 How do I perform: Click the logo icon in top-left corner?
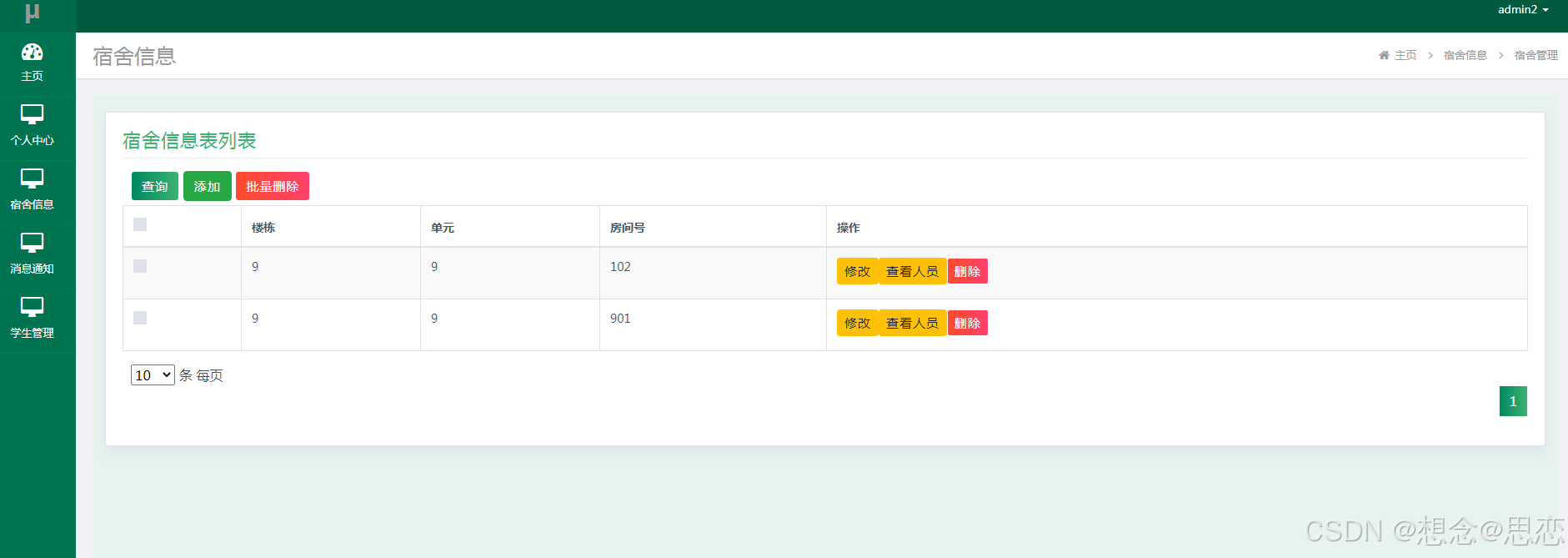(x=32, y=13)
